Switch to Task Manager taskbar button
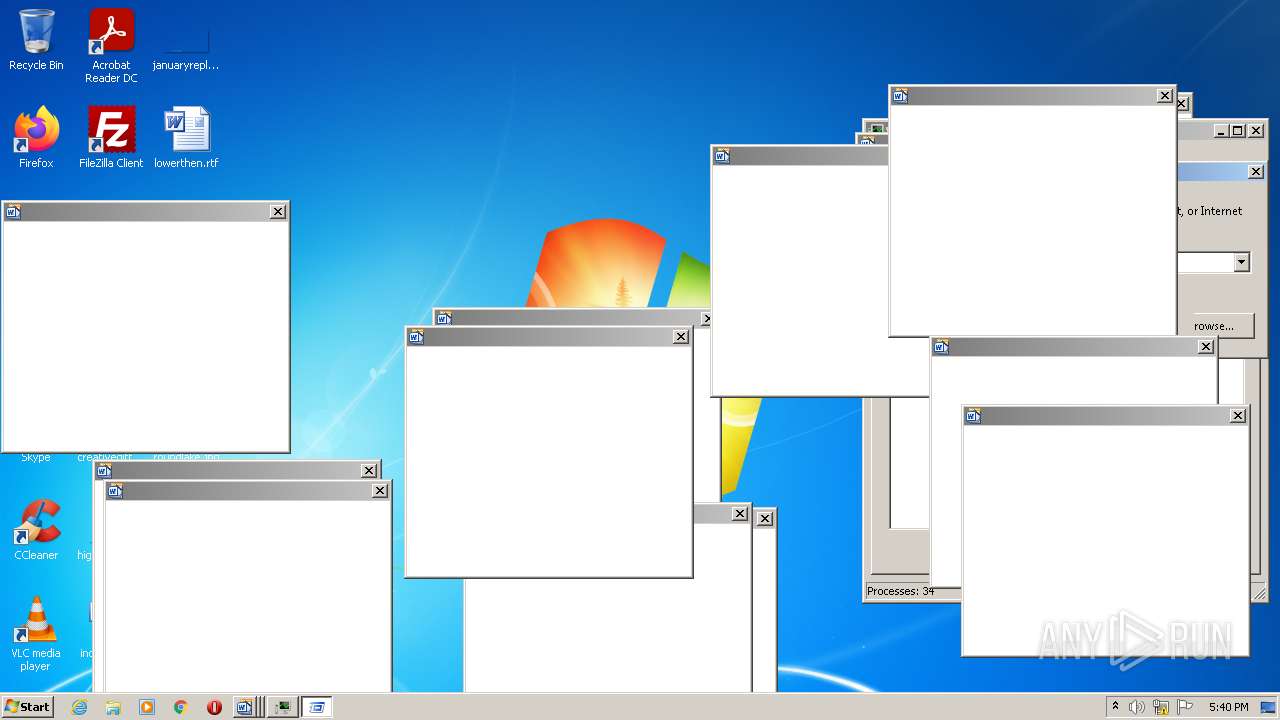This screenshot has width=1280, height=720. tap(284, 707)
